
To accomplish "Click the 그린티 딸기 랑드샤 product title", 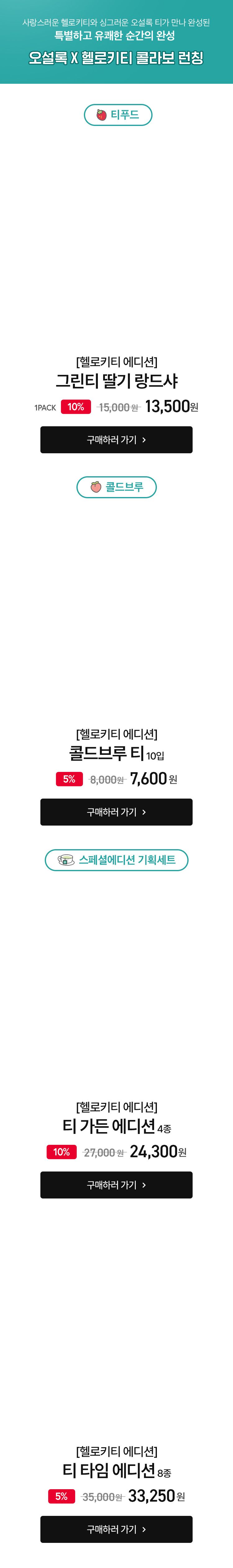I will click(x=116, y=381).
